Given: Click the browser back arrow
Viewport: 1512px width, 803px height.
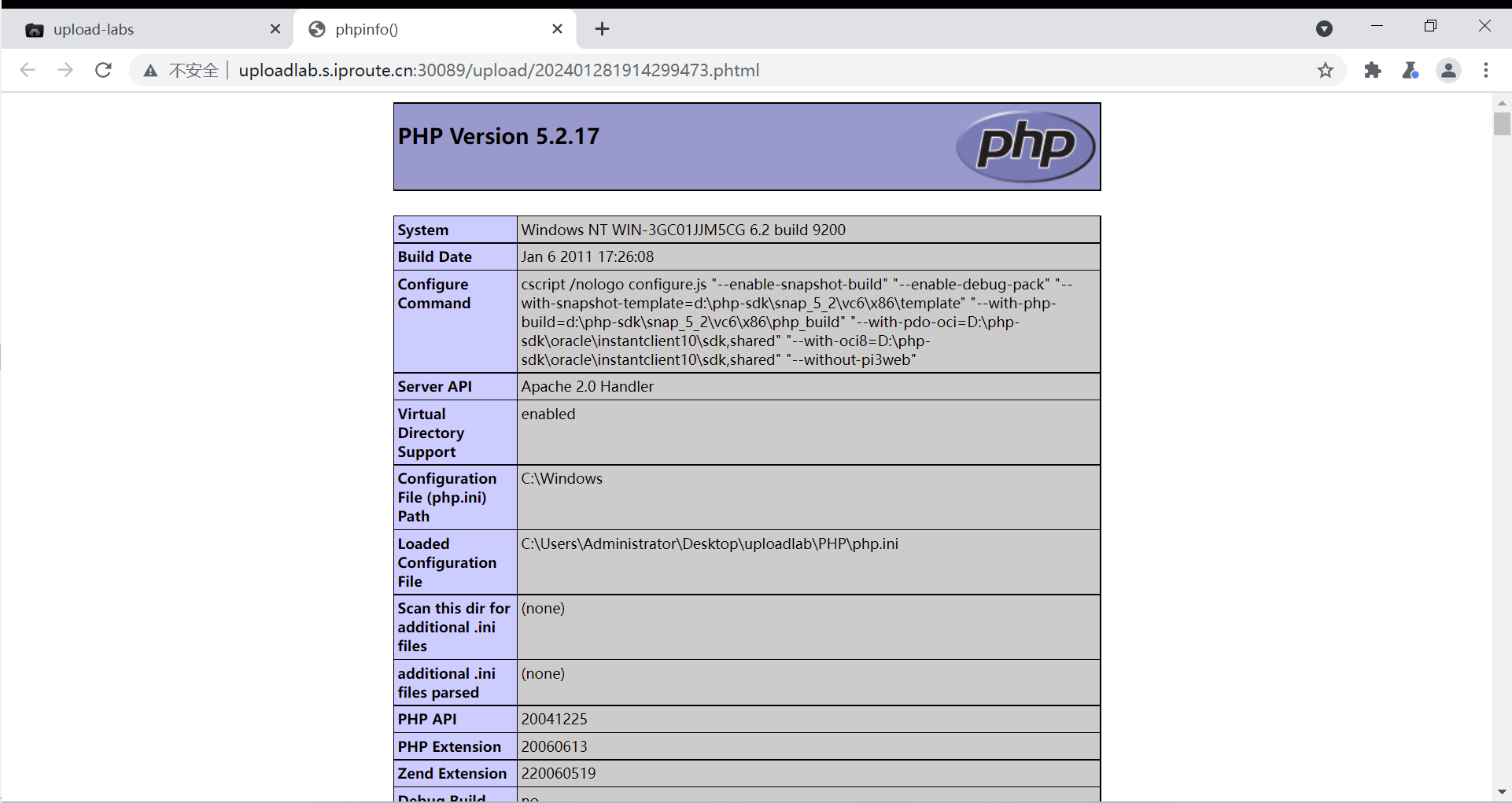Looking at the screenshot, I should [x=28, y=70].
